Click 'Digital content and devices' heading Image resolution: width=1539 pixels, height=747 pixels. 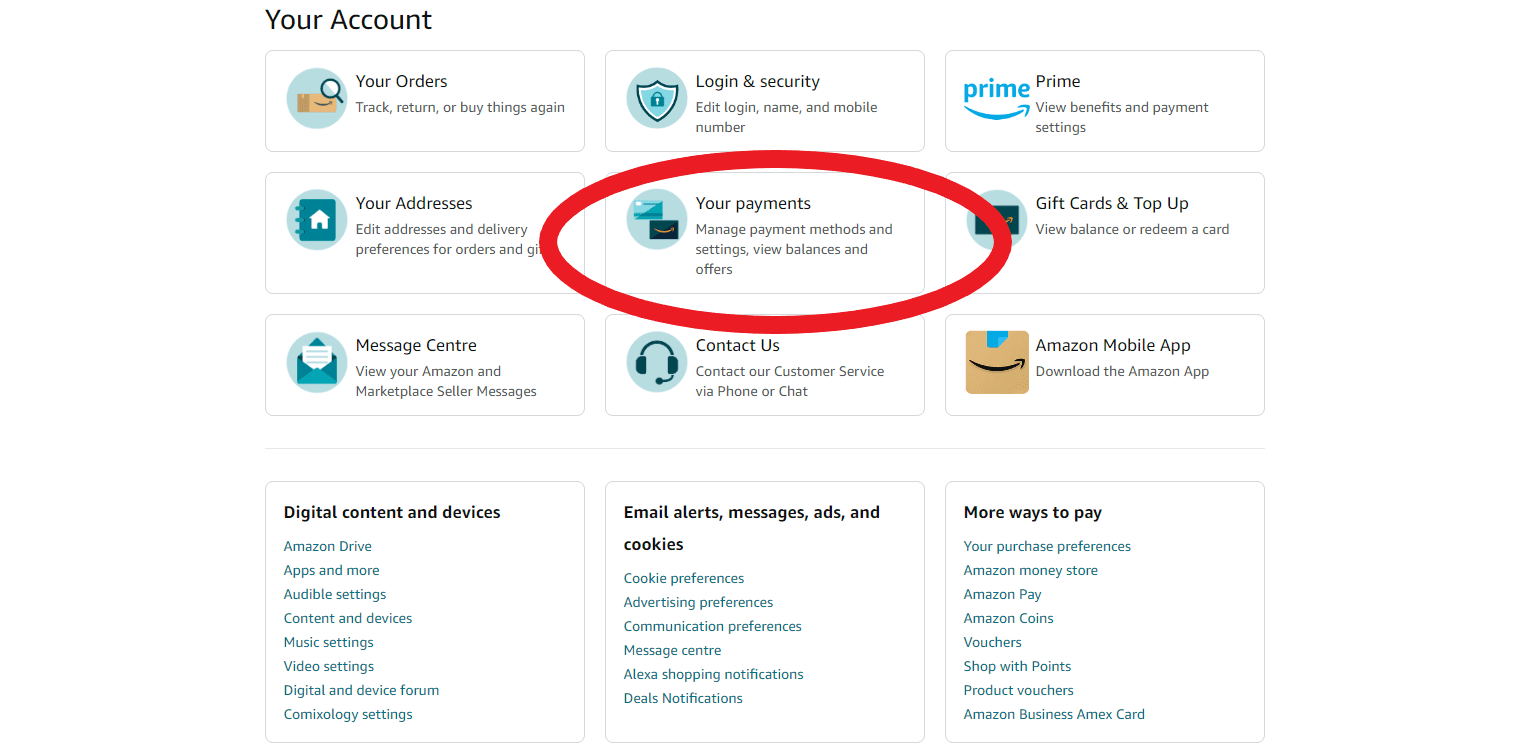pos(392,512)
